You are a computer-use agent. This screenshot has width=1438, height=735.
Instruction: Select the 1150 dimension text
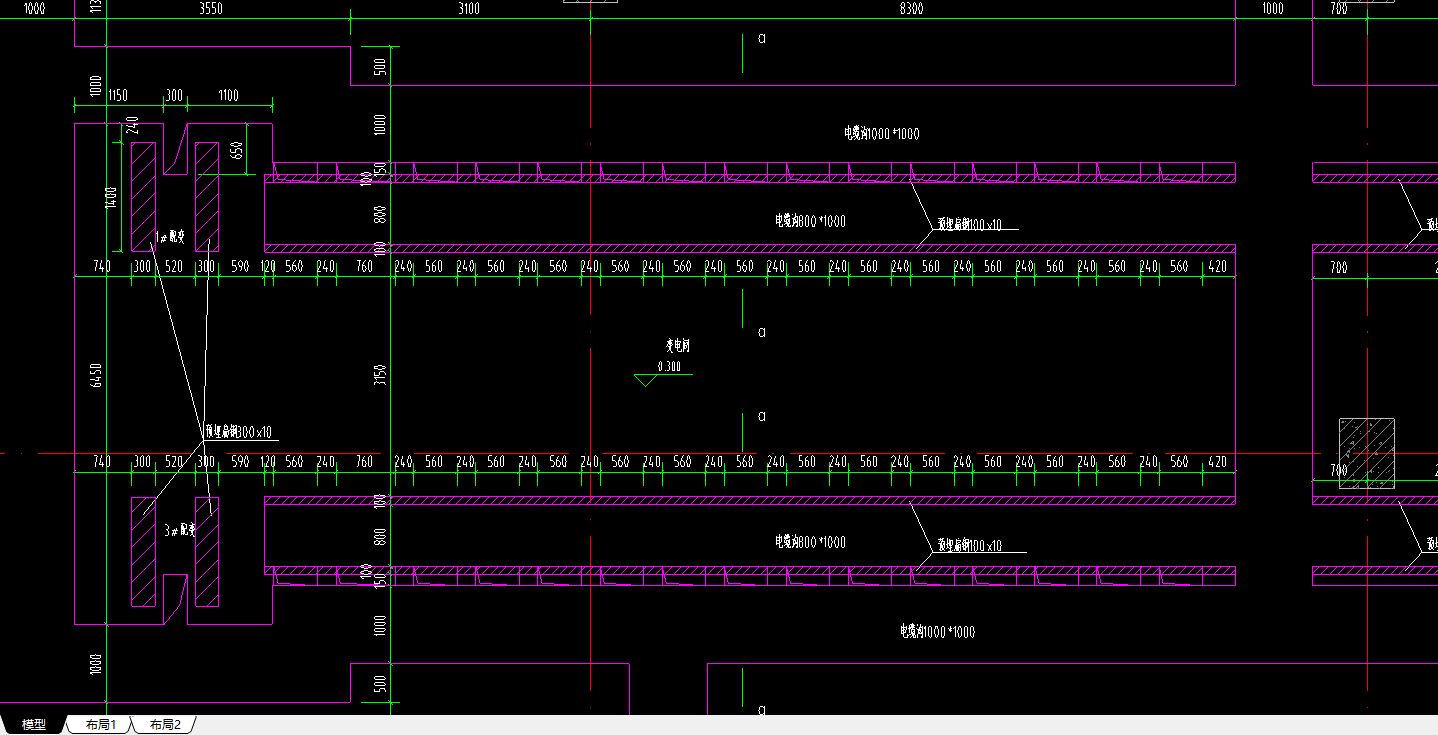(118, 96)
